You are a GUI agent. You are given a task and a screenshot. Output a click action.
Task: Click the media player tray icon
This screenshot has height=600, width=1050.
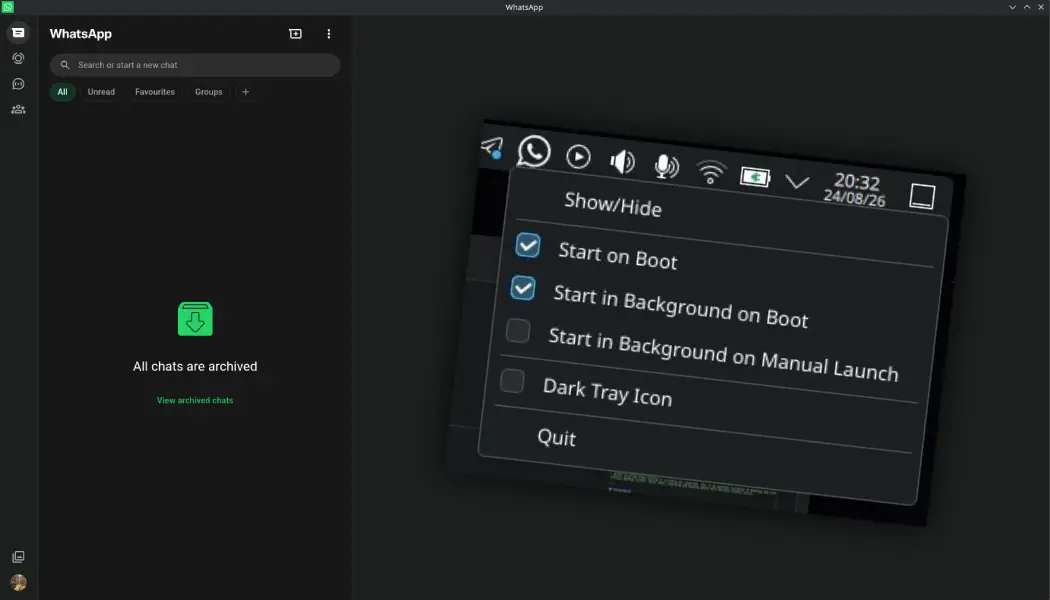(x=578, y=157)
